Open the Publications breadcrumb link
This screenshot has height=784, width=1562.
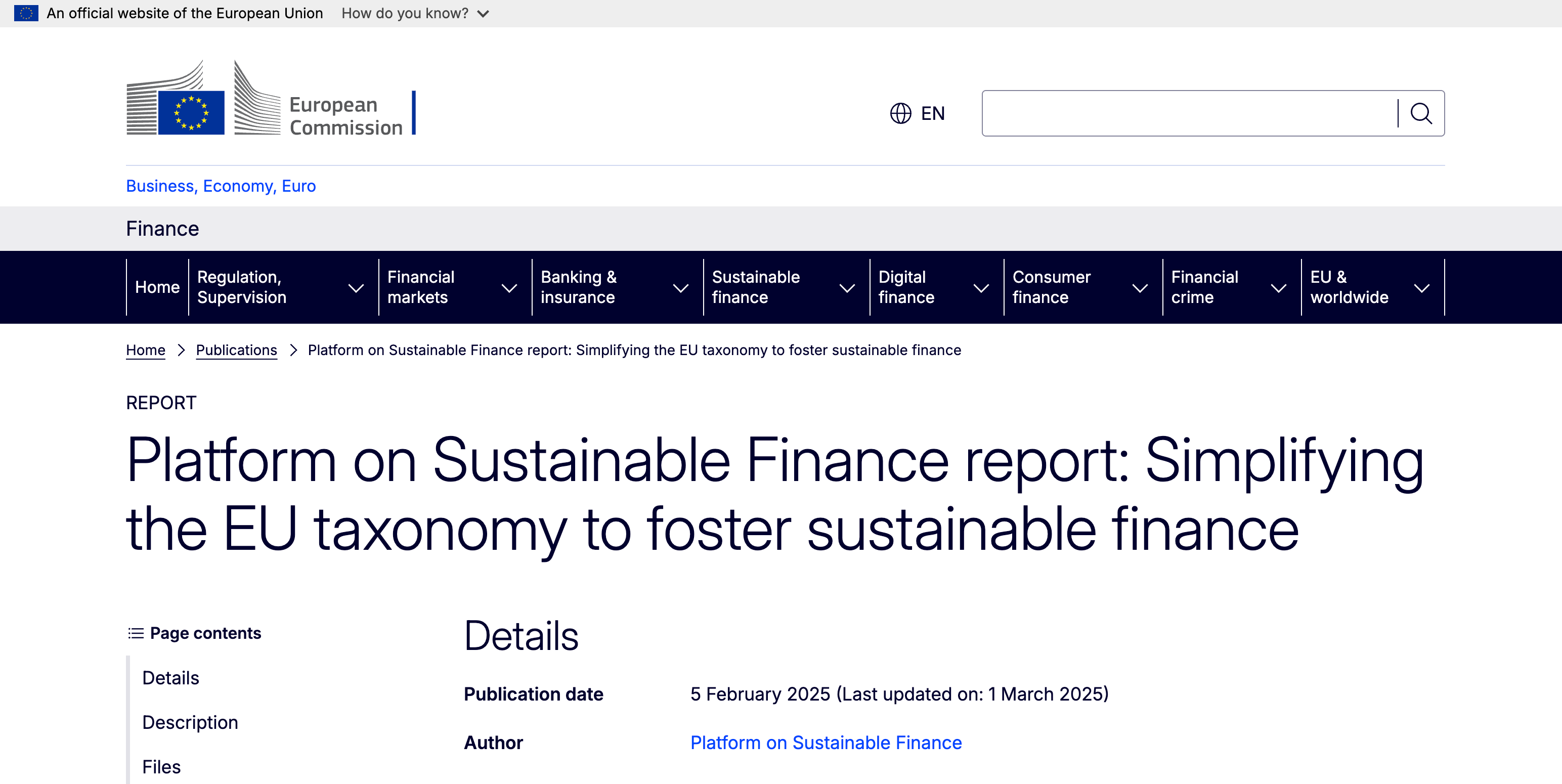tap(237, 350)
